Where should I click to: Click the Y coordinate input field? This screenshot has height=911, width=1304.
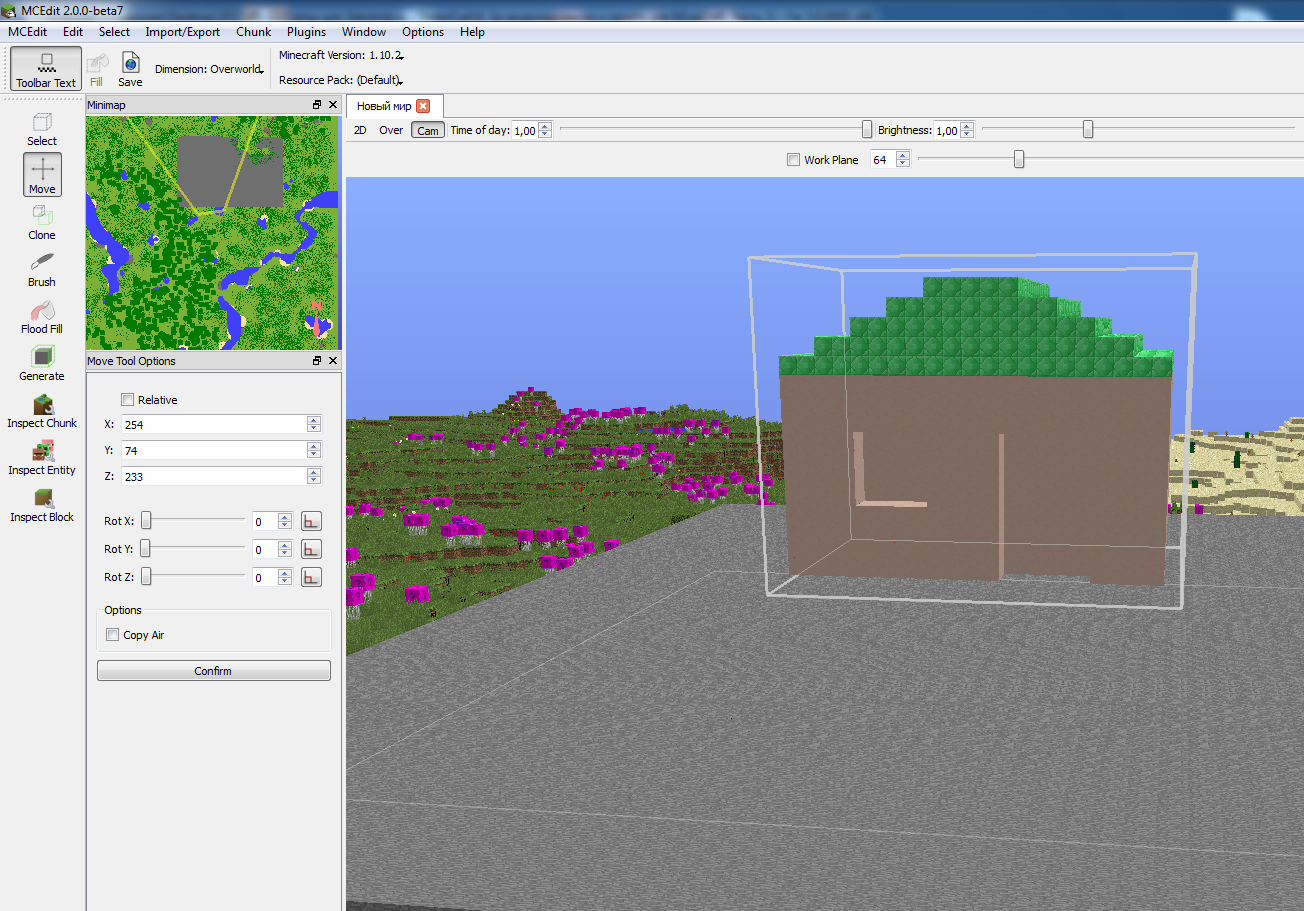(x=214, y=450)
